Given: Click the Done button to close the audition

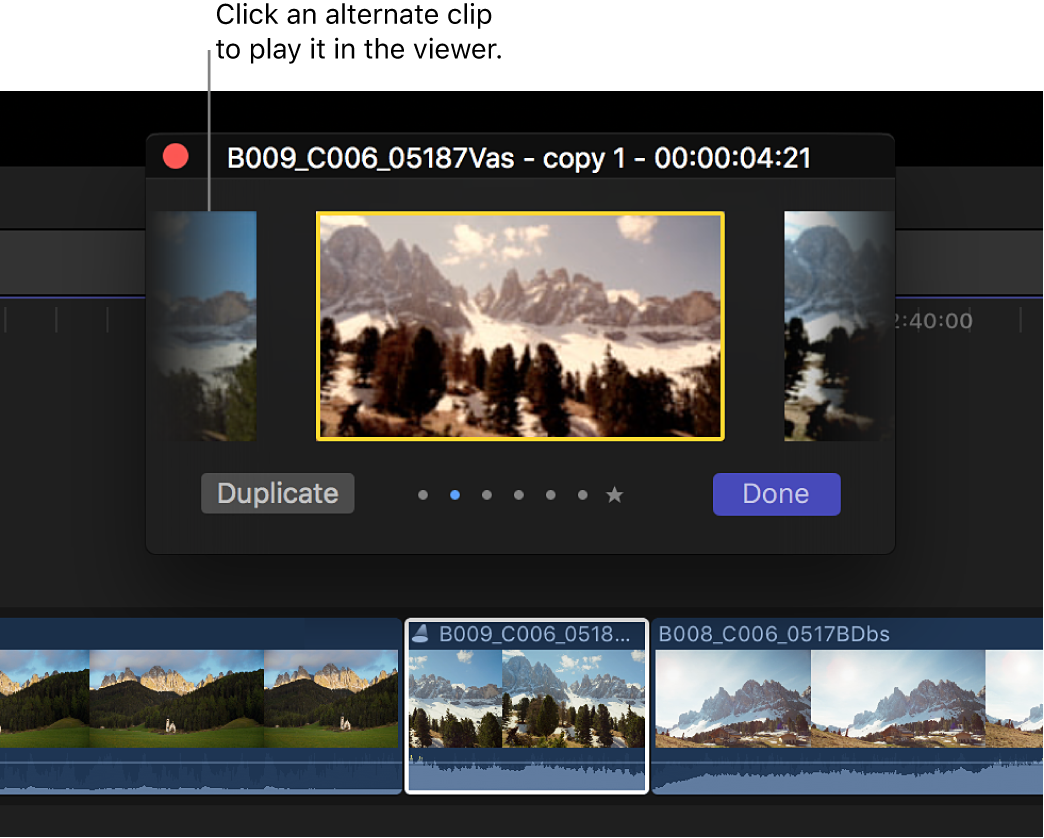Looking at the screenshot, I should point(777,494).
